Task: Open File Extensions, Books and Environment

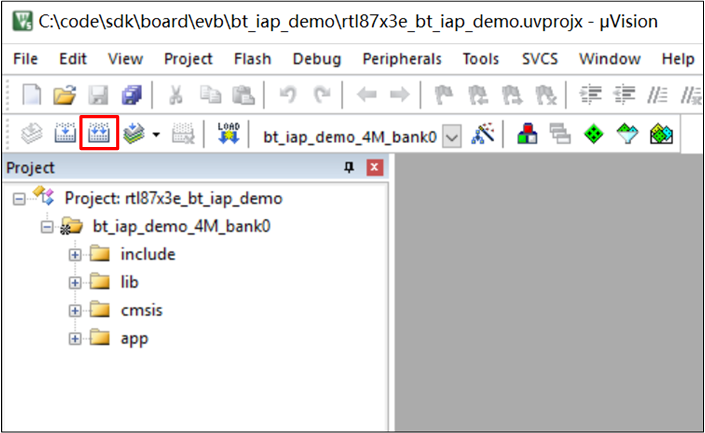Action: tap(527, 134)
